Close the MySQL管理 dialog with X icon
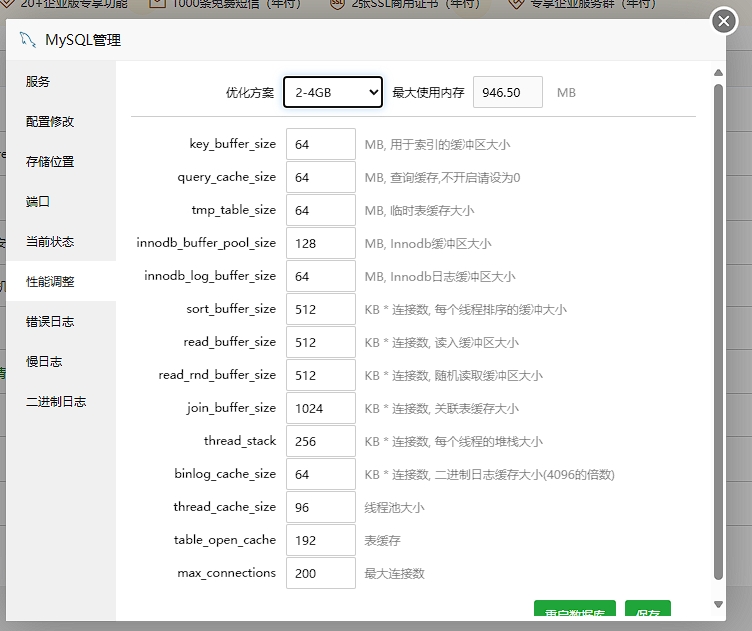 724,21
